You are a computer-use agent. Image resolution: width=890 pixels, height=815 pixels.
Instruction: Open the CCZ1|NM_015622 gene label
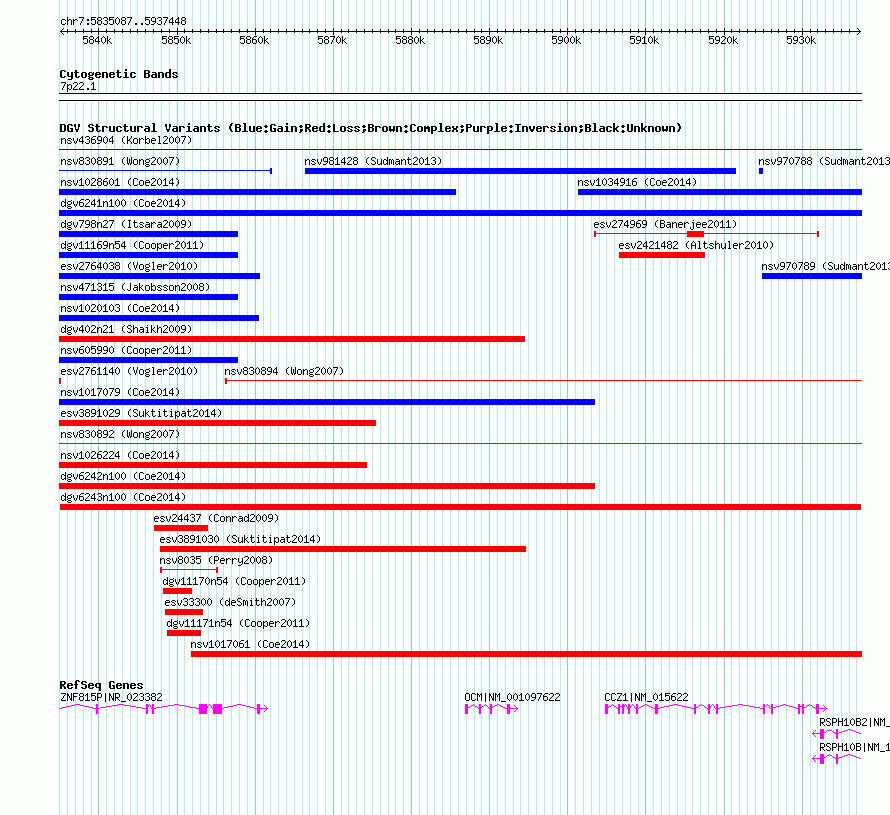646,697
